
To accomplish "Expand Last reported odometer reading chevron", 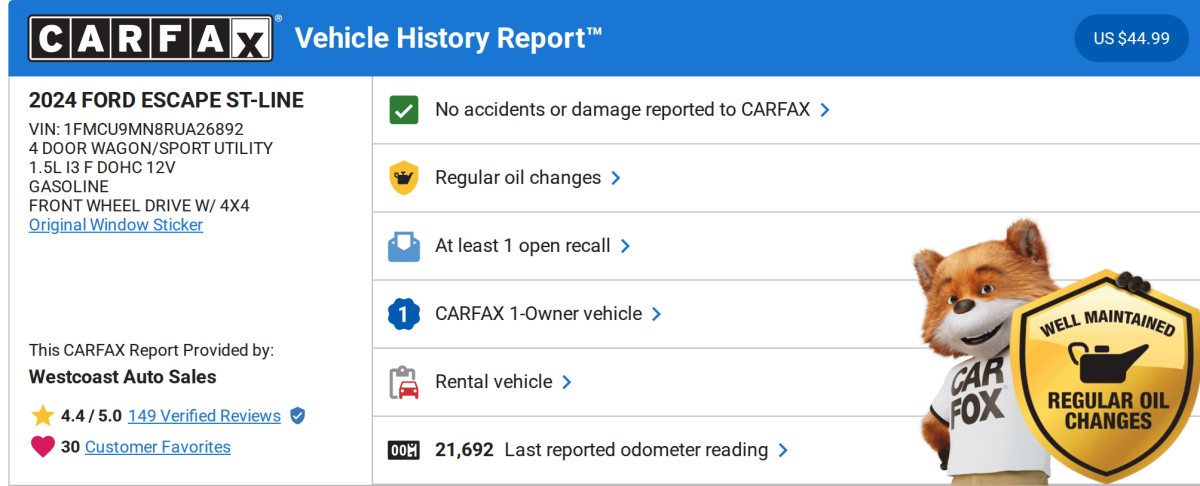I will (x=783, y=450).
